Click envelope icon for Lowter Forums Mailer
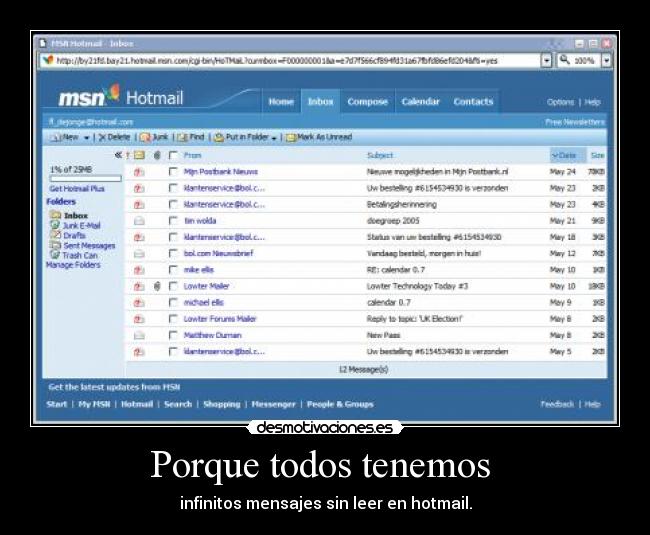The width and height of the screenshot is (650, 535). point(139,319)
